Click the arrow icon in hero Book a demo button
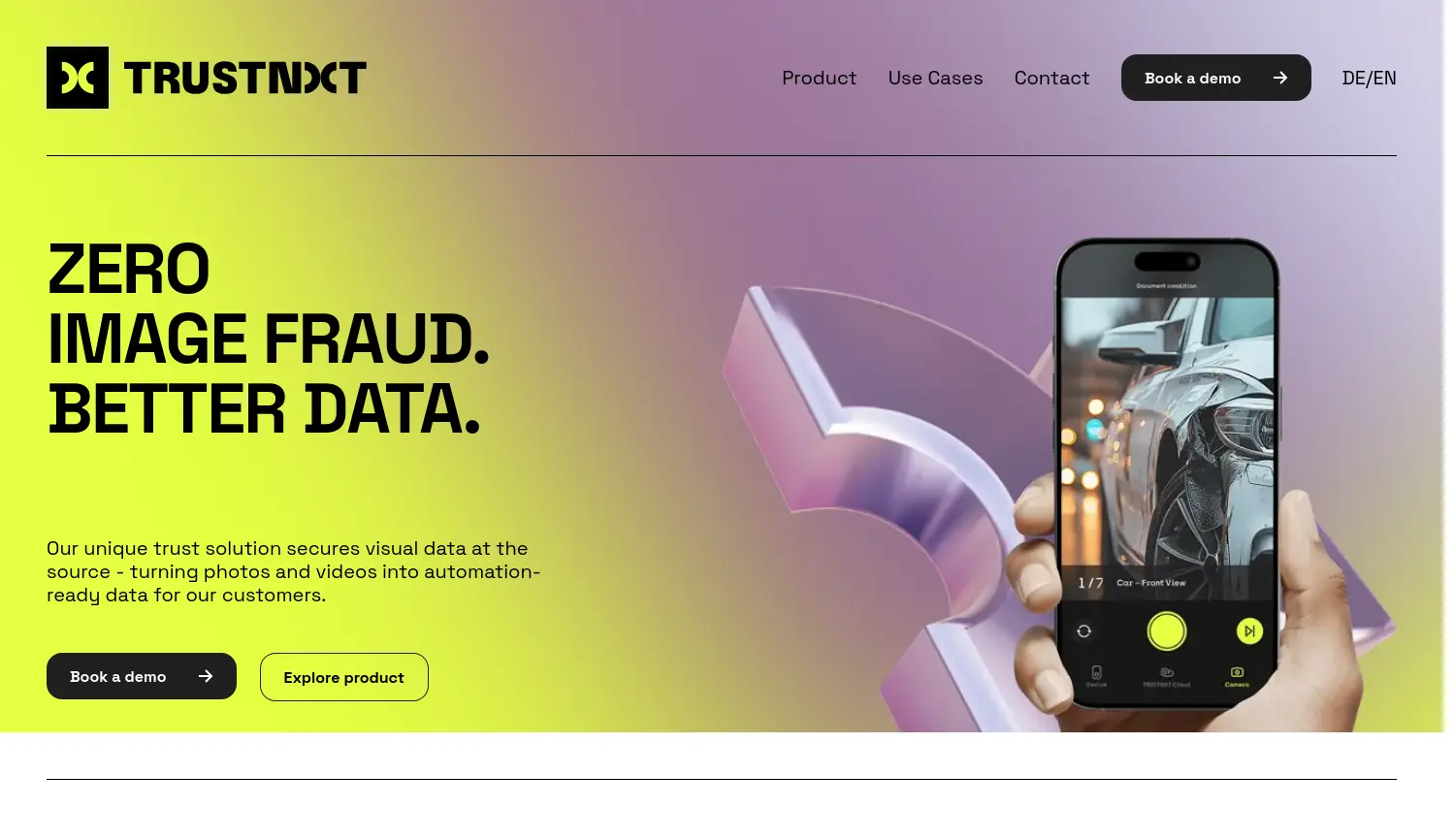 pos(206,676)
